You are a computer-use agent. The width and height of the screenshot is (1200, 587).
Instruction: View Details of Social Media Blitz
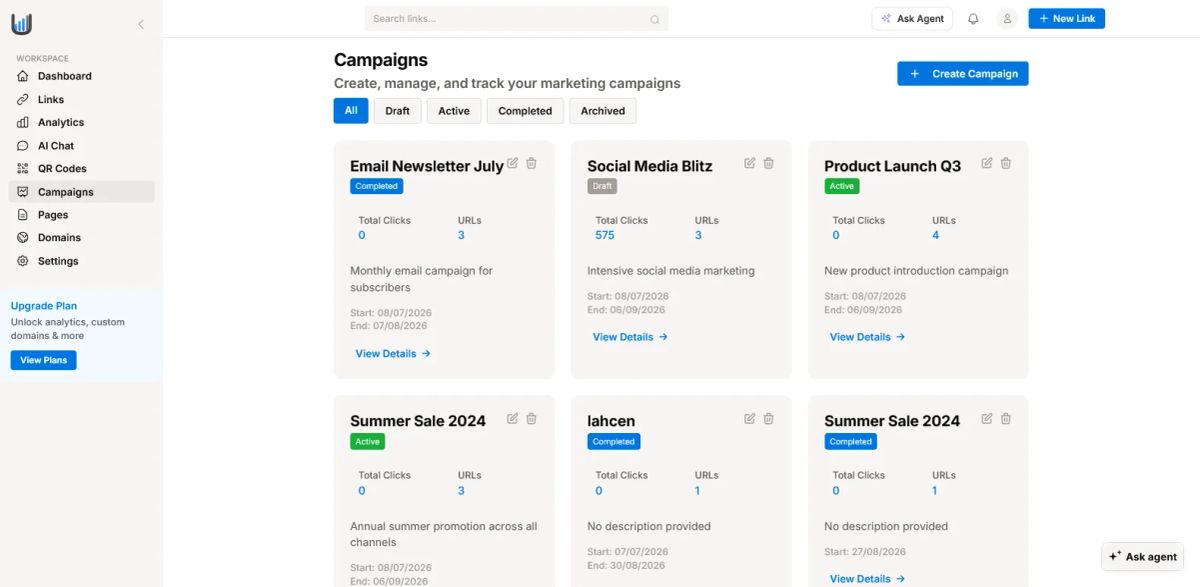[630, 337]
